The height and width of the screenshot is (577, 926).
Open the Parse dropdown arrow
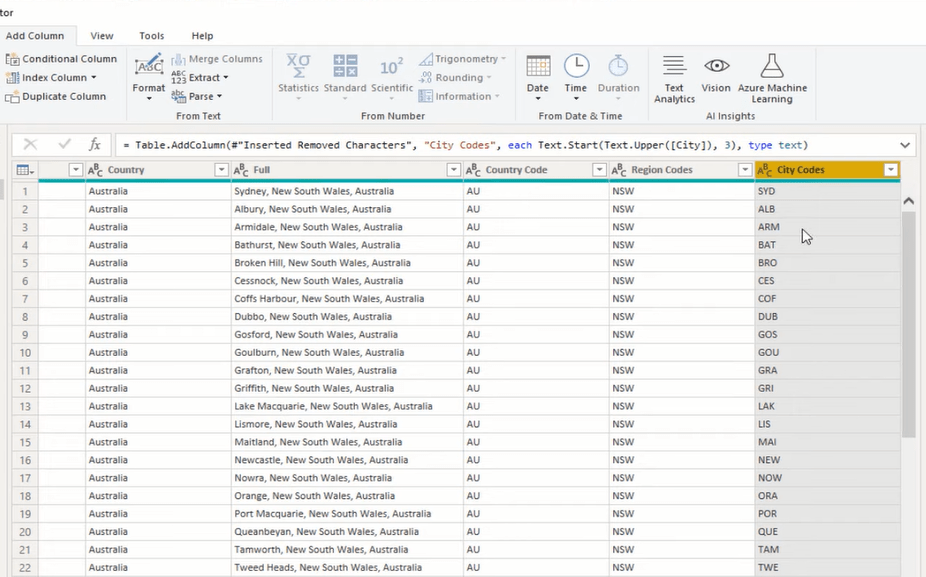pos(219,97)
